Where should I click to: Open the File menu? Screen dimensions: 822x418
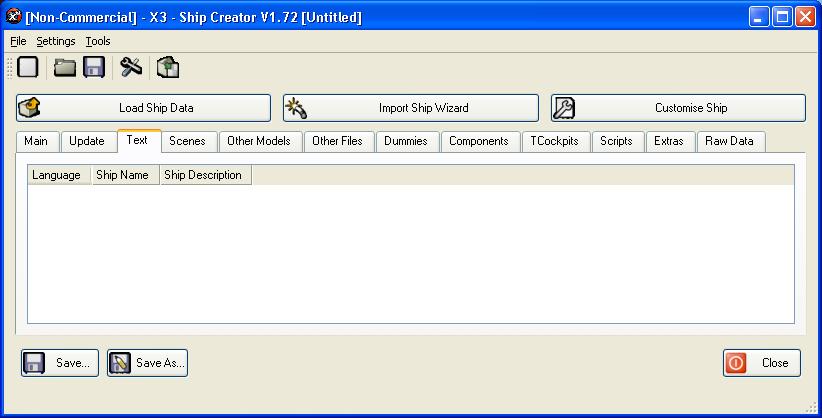tap(18, 41)
